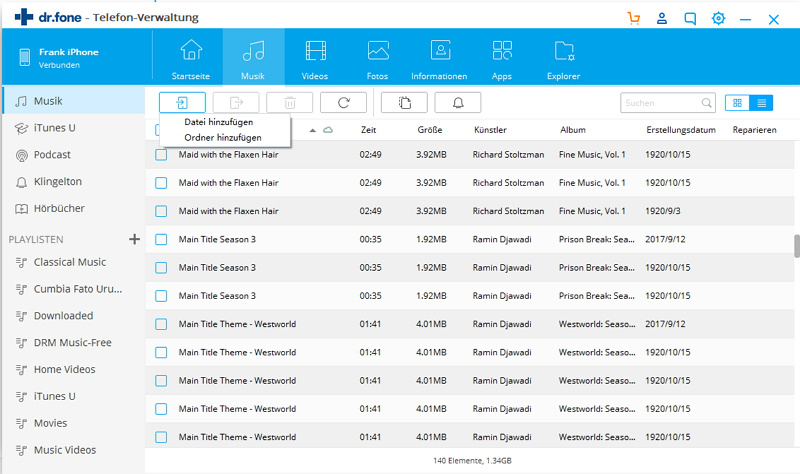The width and height of the screenshot is (800, 474).
Task: Open the DRM Music-Free playlist
Action: pos(74,343)
